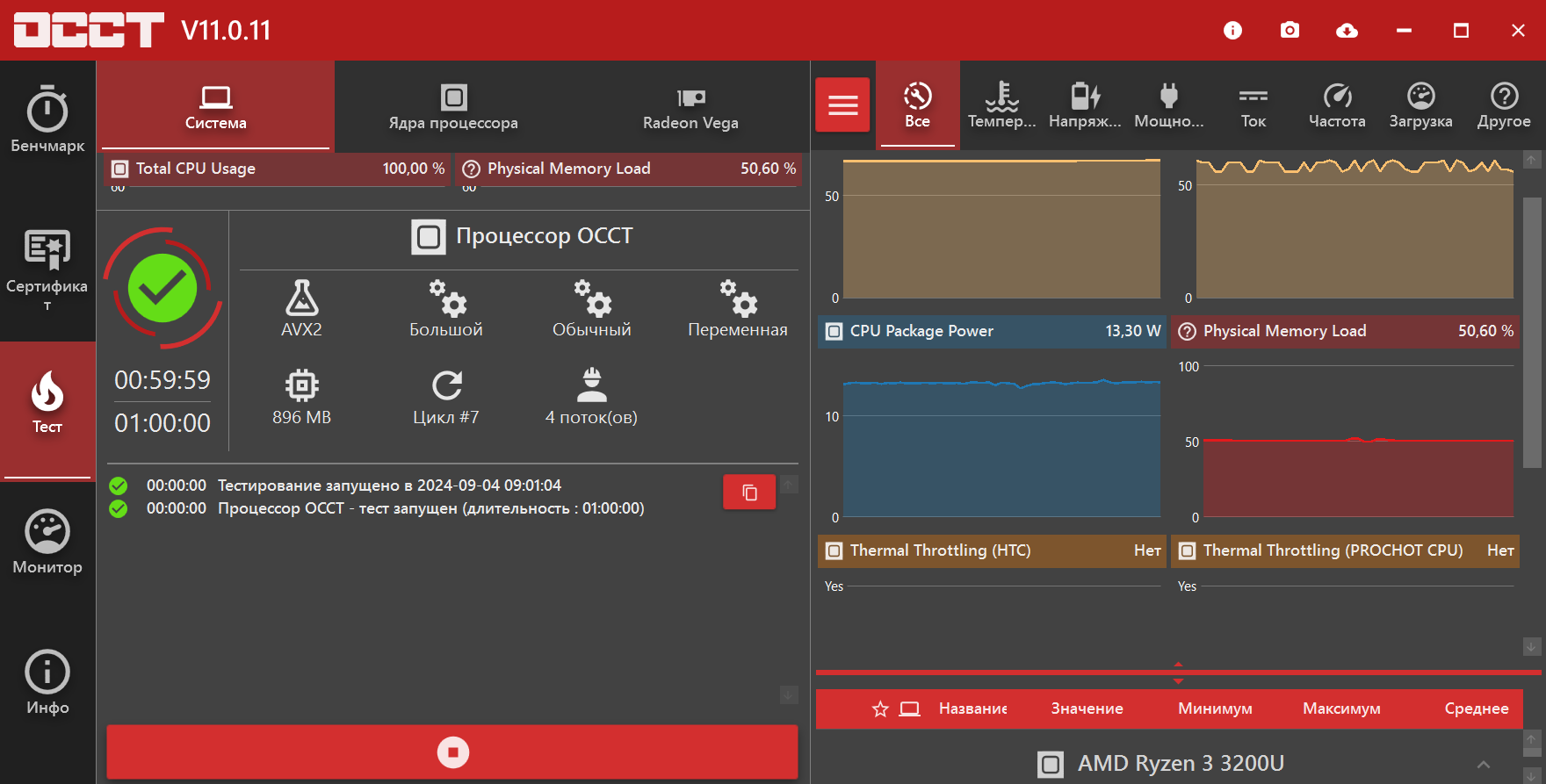This screenshot has width=1546, height=784.
Task: Click the info icon in title bar
Action: 1233,31
